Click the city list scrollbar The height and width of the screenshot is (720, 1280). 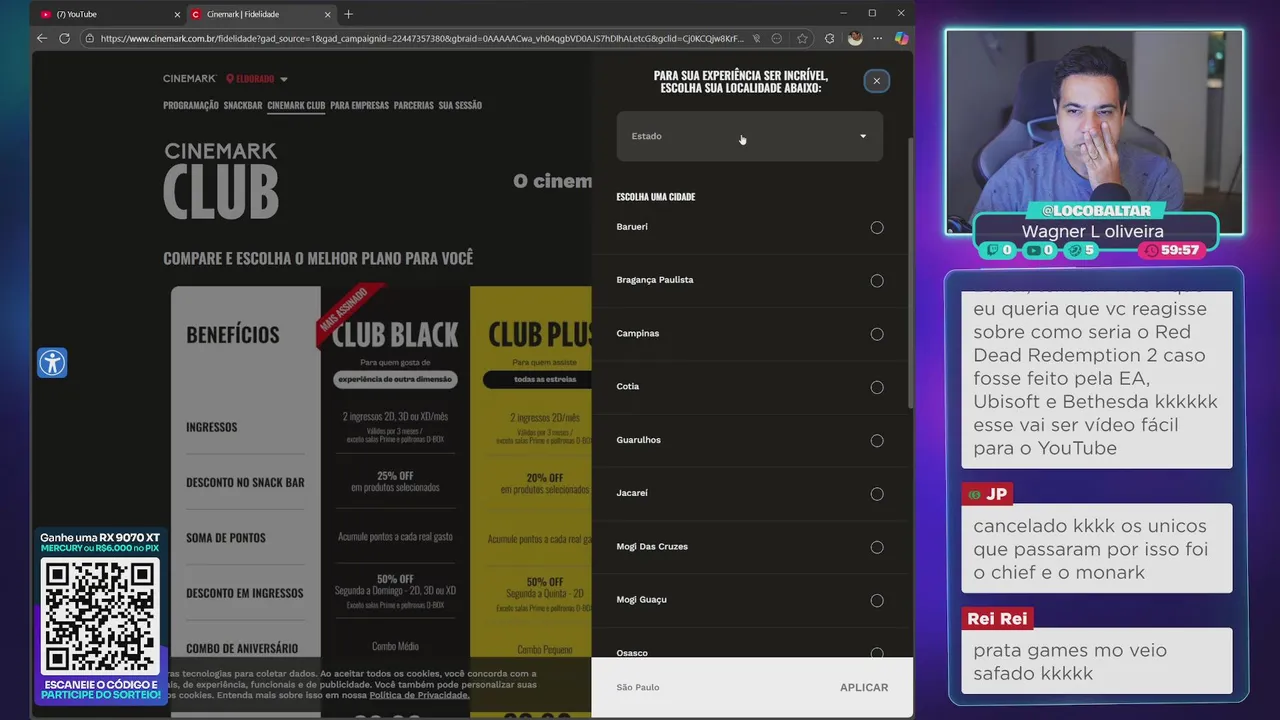(x=909, y=272)
